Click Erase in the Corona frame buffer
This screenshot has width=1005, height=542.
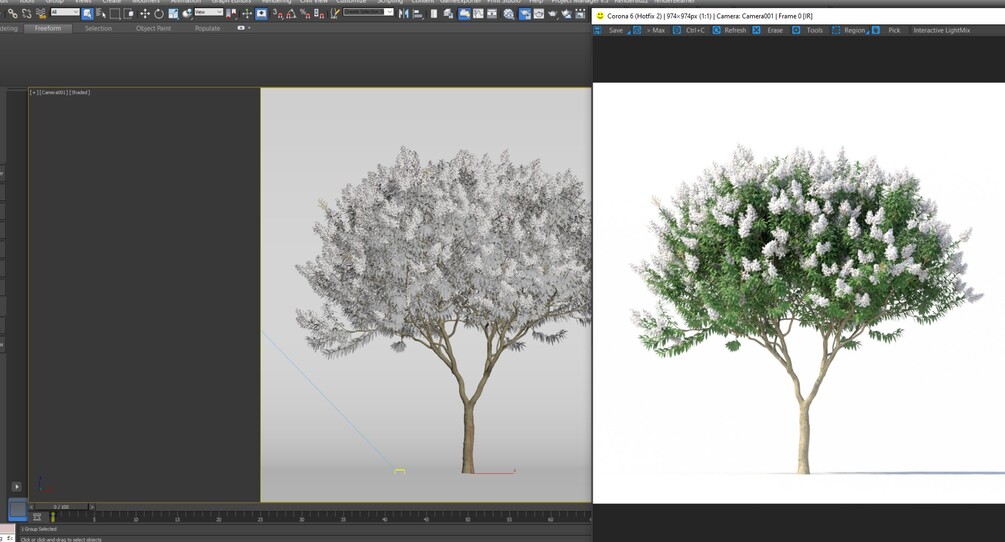tap(768, 30)
